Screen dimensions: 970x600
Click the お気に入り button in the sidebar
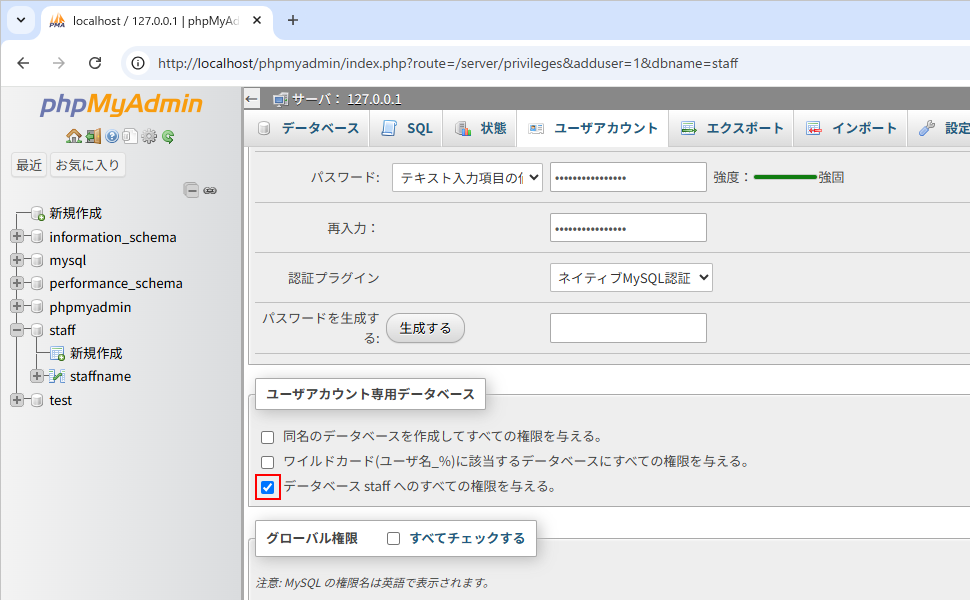(87, 164)
